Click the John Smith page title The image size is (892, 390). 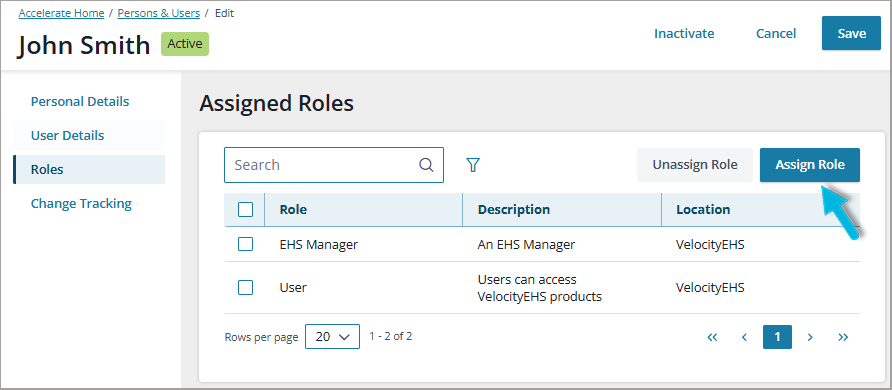point(84,45)
